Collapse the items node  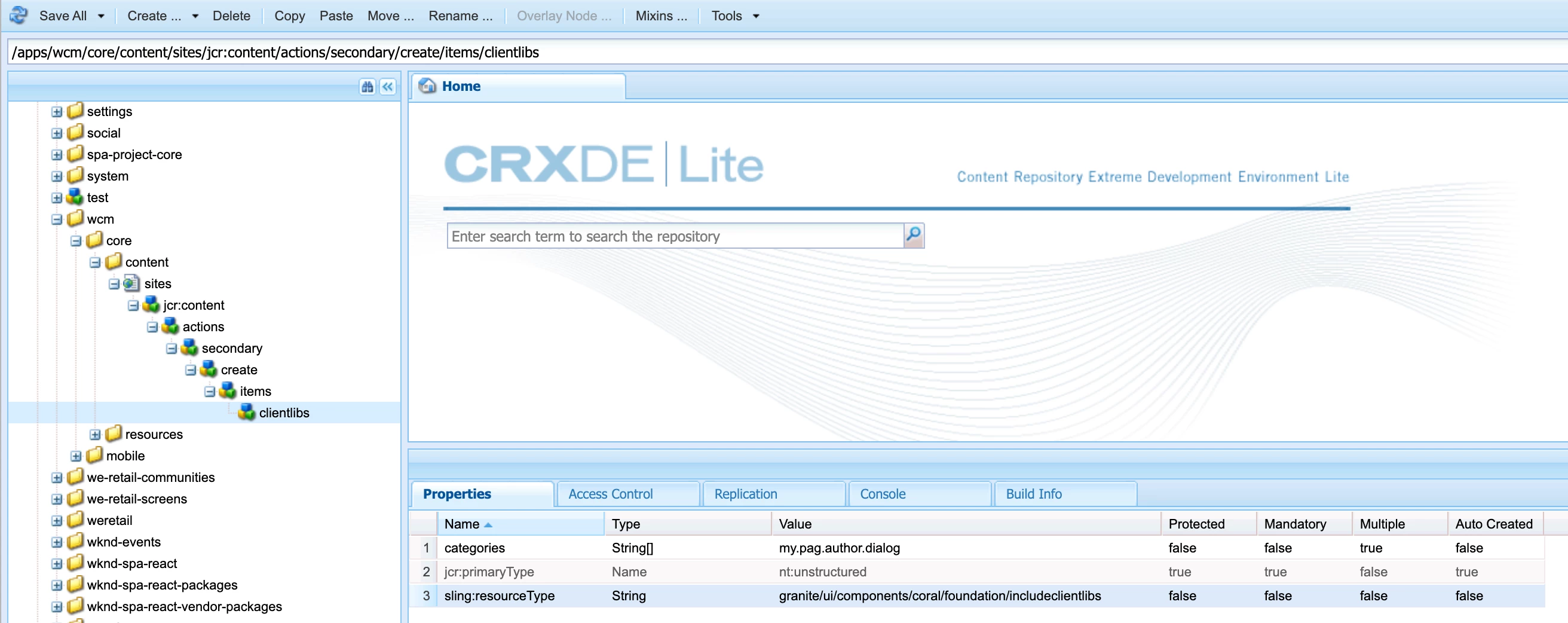coord(209,391)
